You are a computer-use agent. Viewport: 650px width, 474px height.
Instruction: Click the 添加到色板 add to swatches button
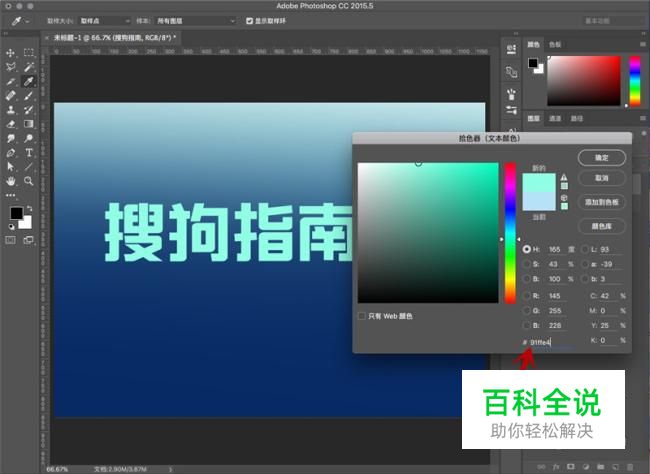click(x=601, y=202)
